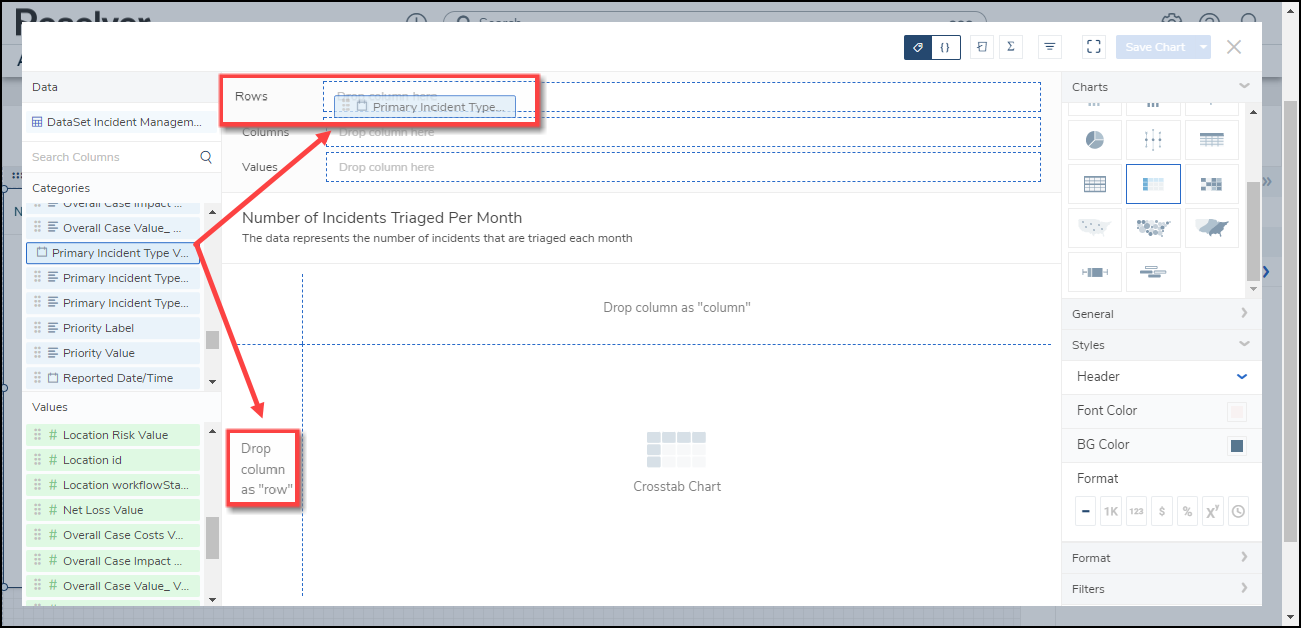Click Charts gallery scroll-down arrow
The image size is (1301, 628).
1253,289
